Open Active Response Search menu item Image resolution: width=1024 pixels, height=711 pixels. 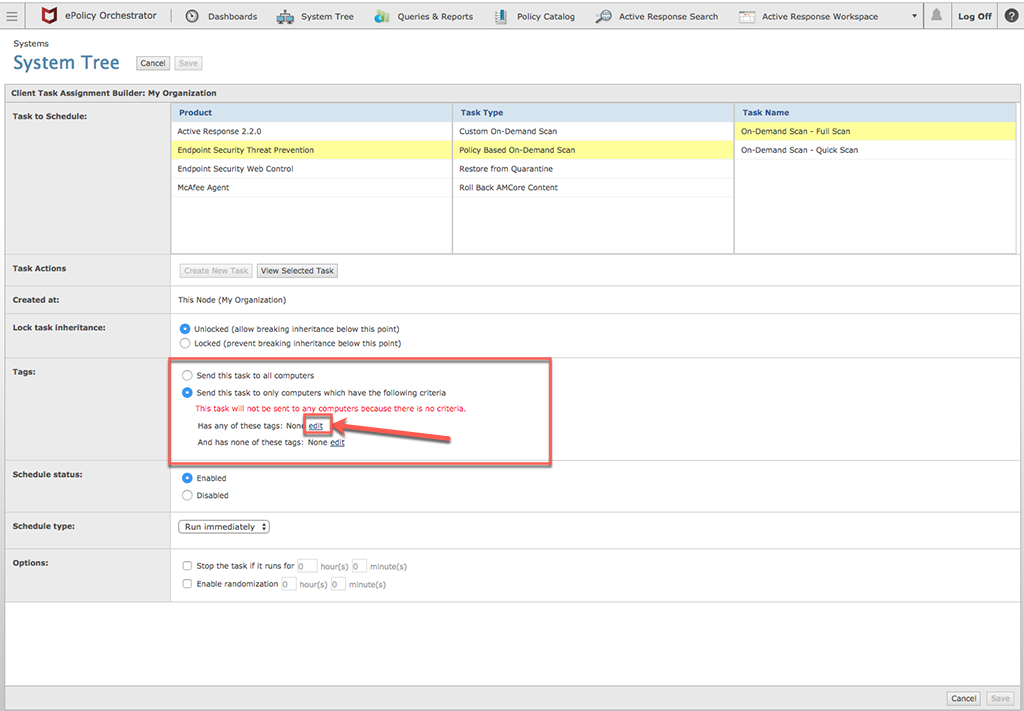[x=669, y=16]
